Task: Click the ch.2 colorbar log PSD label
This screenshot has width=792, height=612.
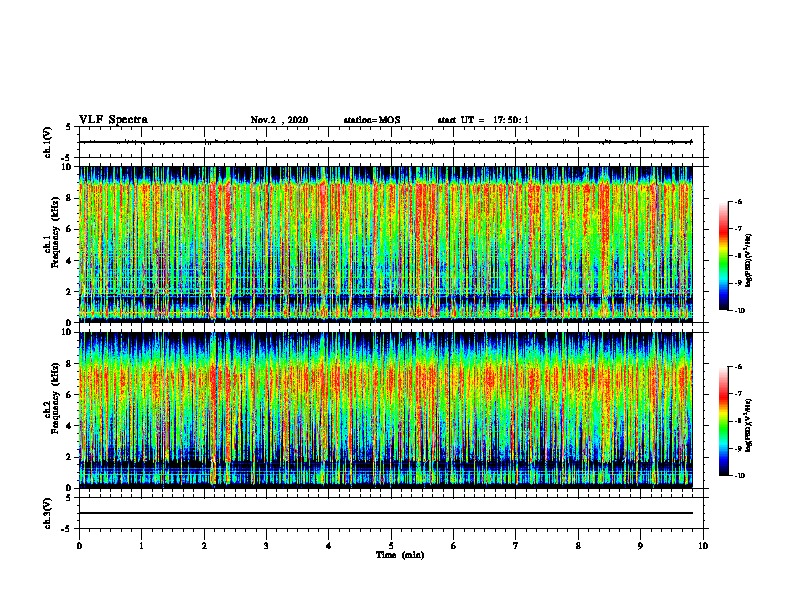Action: pos(749,425)
